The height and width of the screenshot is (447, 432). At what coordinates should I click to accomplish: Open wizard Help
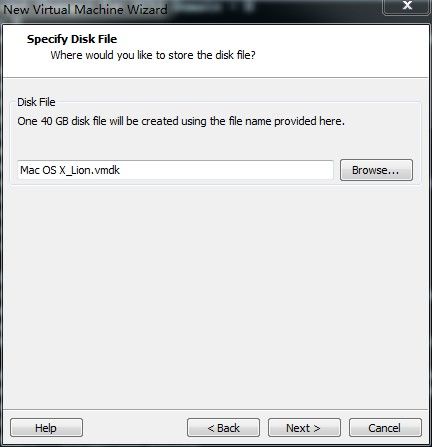[x=46, y=428]
